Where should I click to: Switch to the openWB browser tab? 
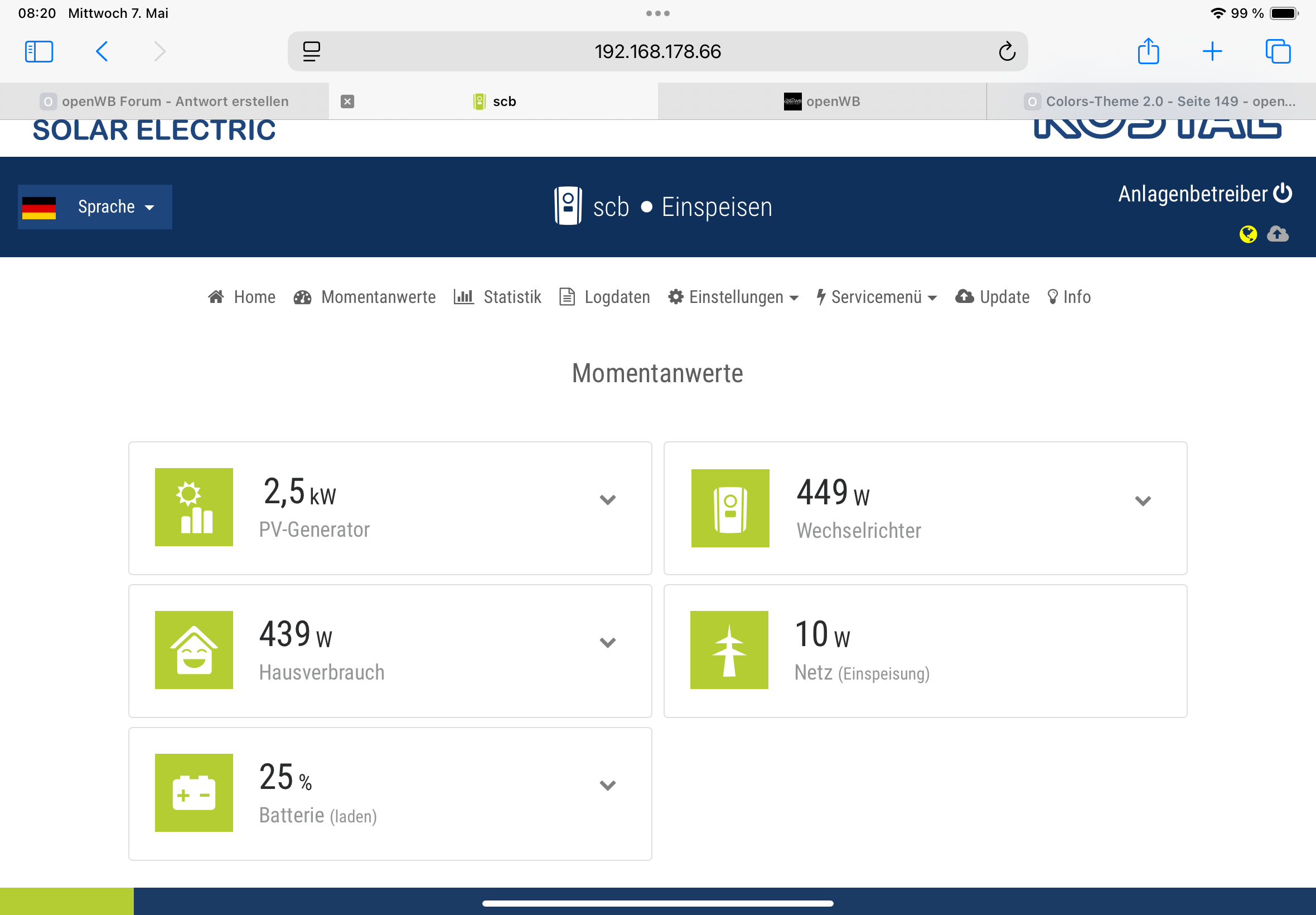821,102
